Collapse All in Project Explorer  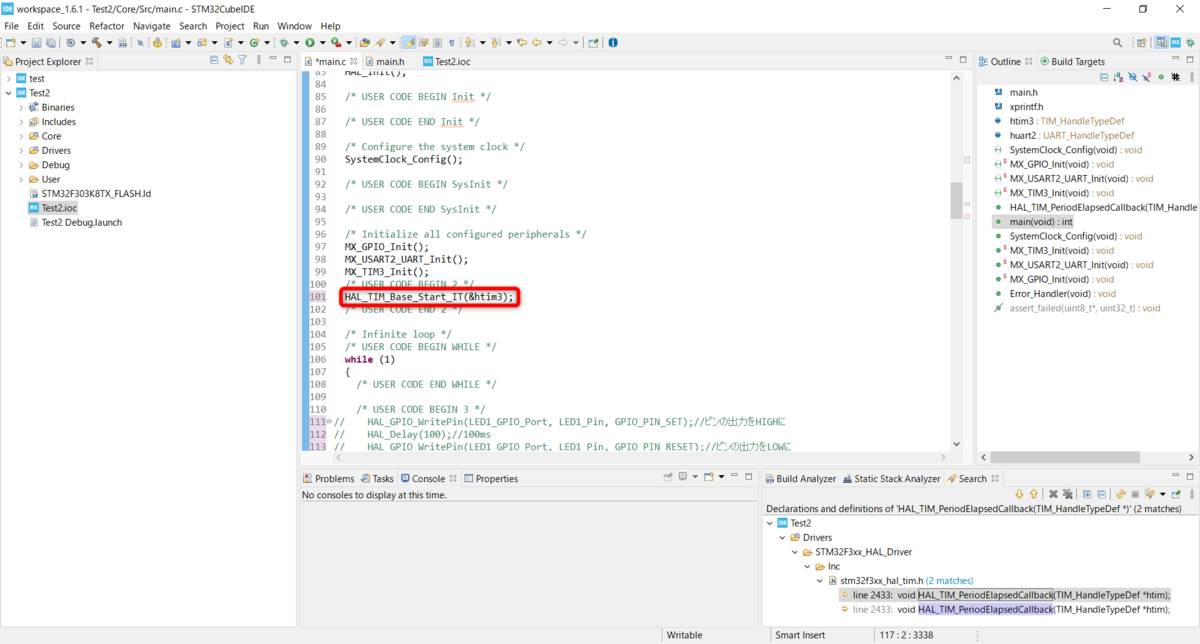(x=214, y=61)
